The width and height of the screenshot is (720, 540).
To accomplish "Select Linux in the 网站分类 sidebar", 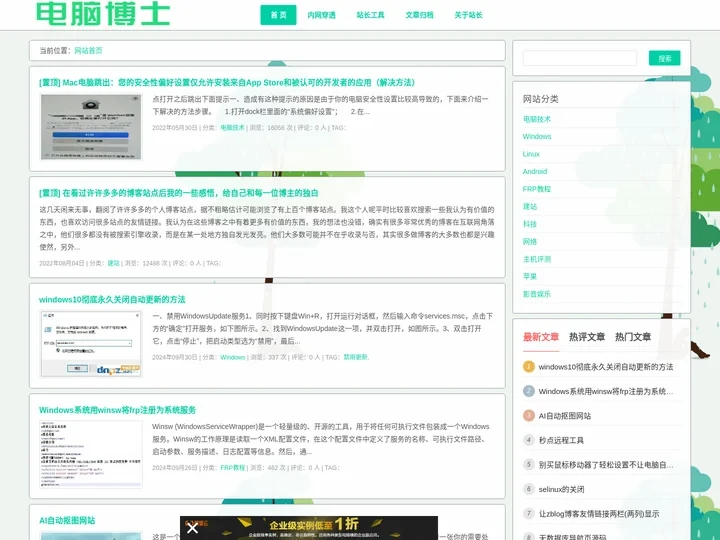I will [531, 154].
